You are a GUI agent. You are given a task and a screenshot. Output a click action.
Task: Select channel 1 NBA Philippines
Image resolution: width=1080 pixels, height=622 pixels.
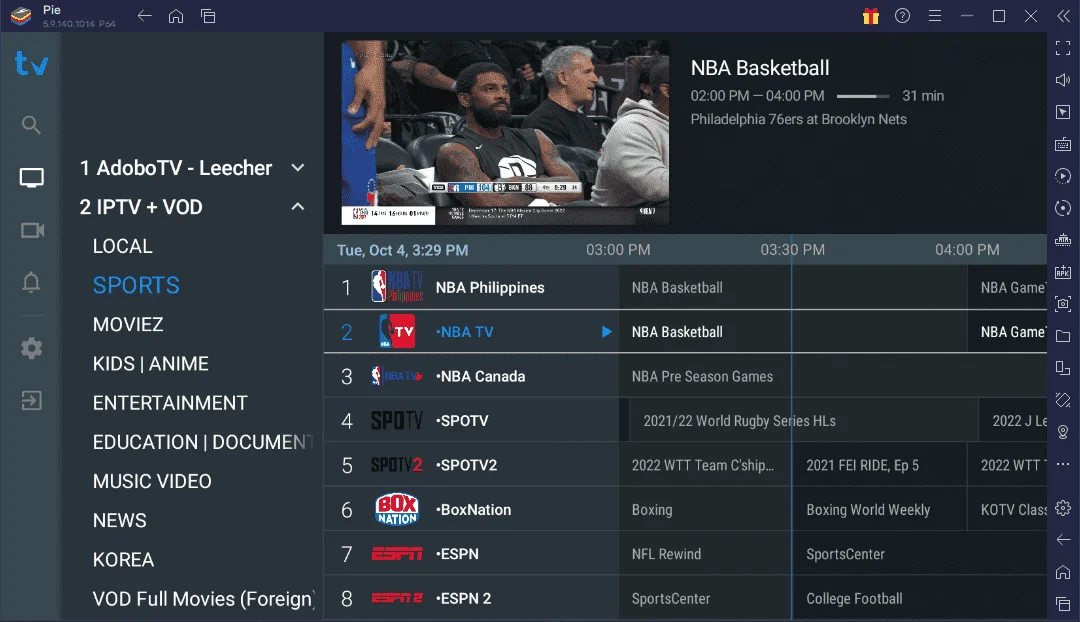(471, 287)
